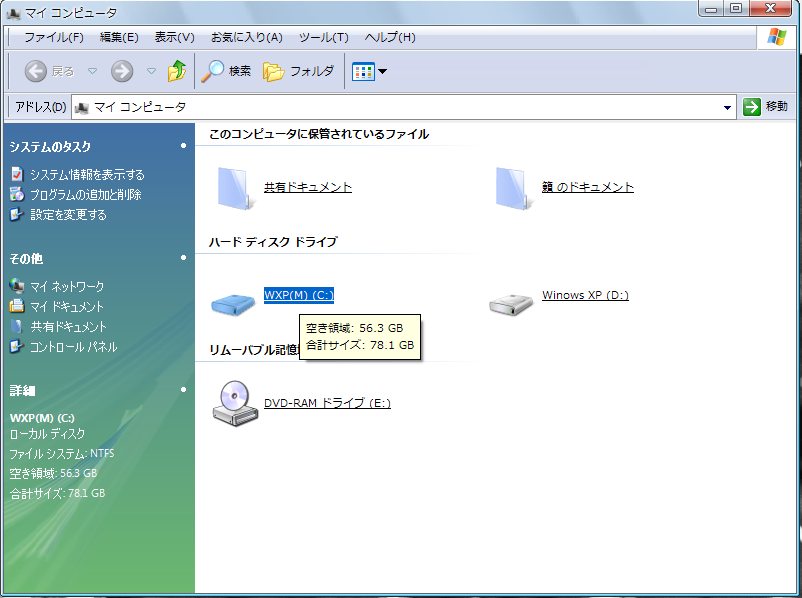Click the ファイル システム: NTFS detail text
802x598 pixels.
point(62,454)
